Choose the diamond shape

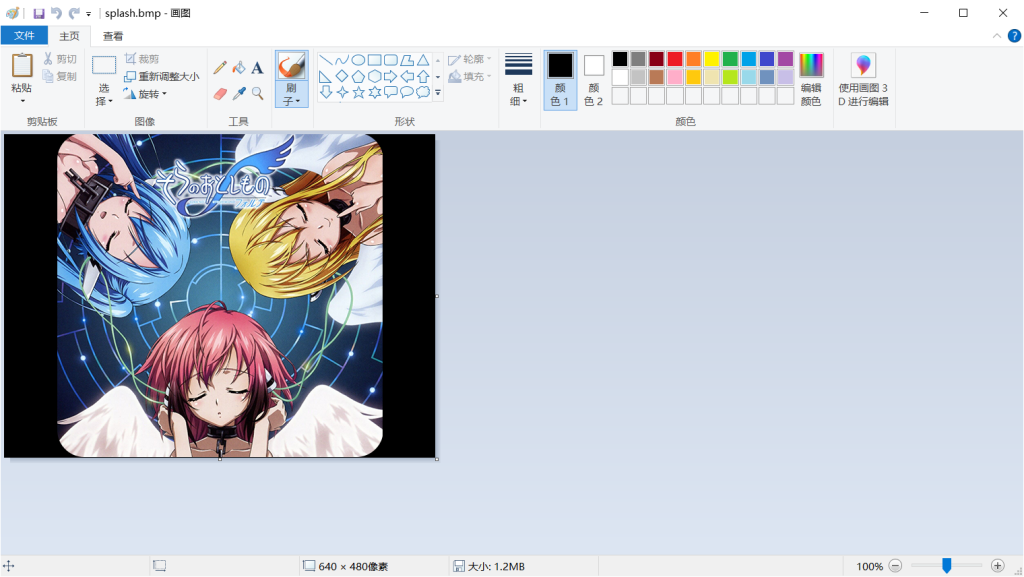click(342, 76)
